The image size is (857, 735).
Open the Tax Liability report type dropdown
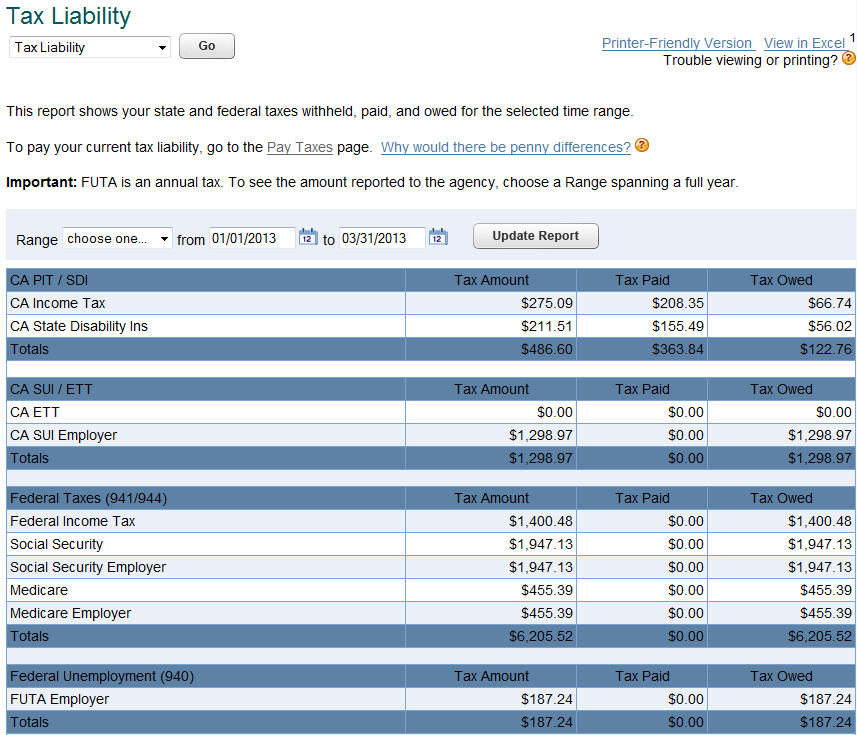(88, 46)
